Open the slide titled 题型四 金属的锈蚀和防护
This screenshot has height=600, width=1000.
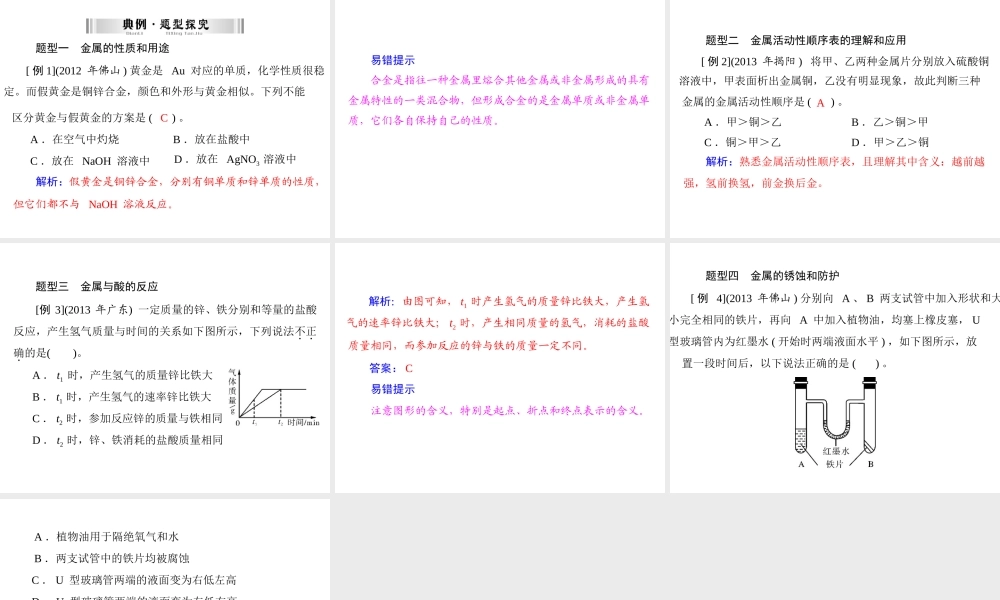(835, 368)
